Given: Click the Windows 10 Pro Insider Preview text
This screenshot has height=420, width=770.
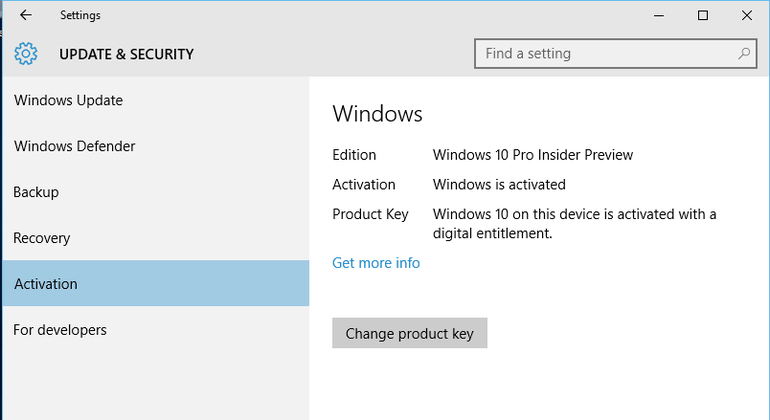Looking at the screenshot, I should pyautogui.click(x=533, y=155).
